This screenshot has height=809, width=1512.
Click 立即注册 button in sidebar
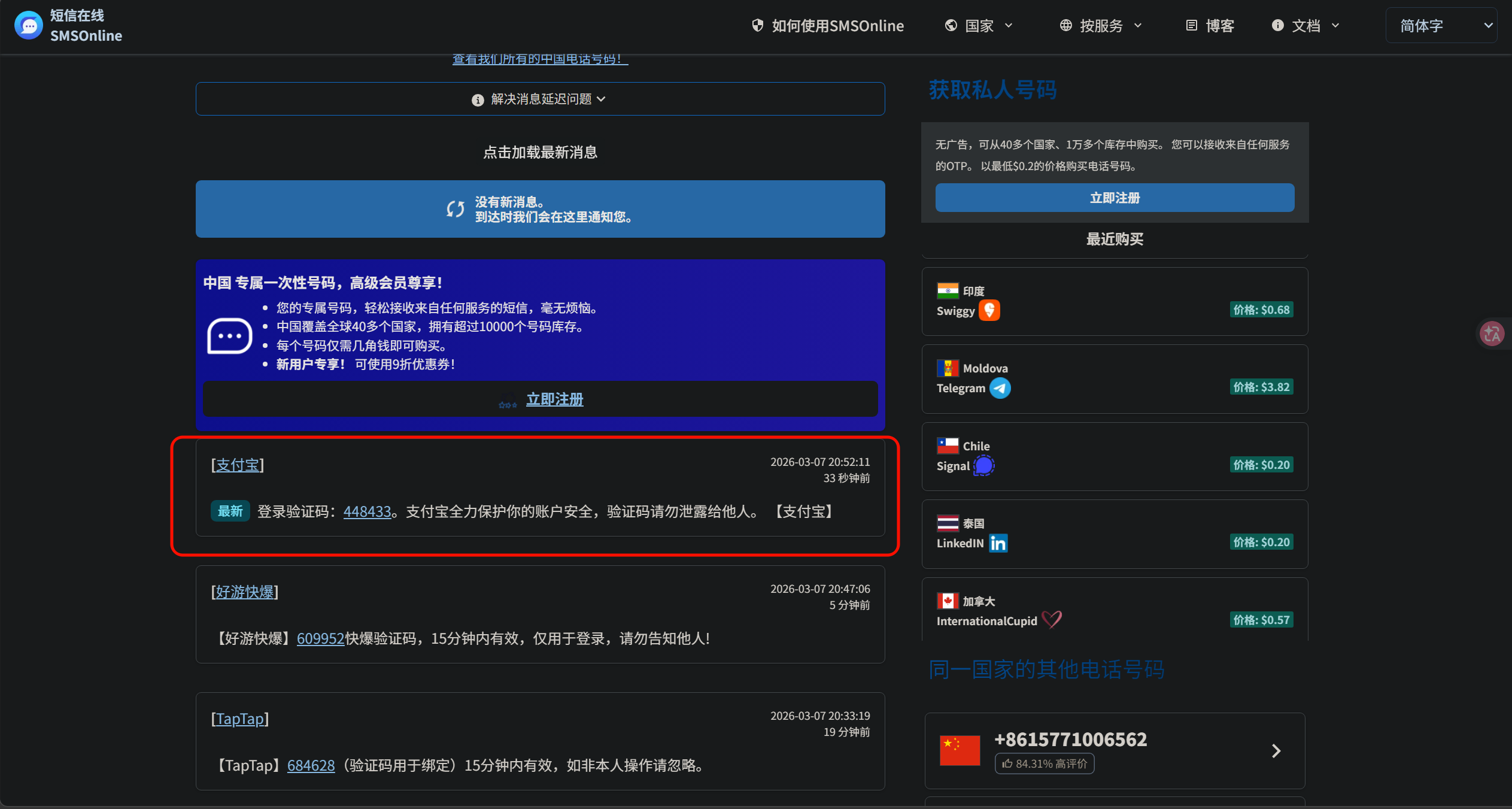[x=1114, y=198]
